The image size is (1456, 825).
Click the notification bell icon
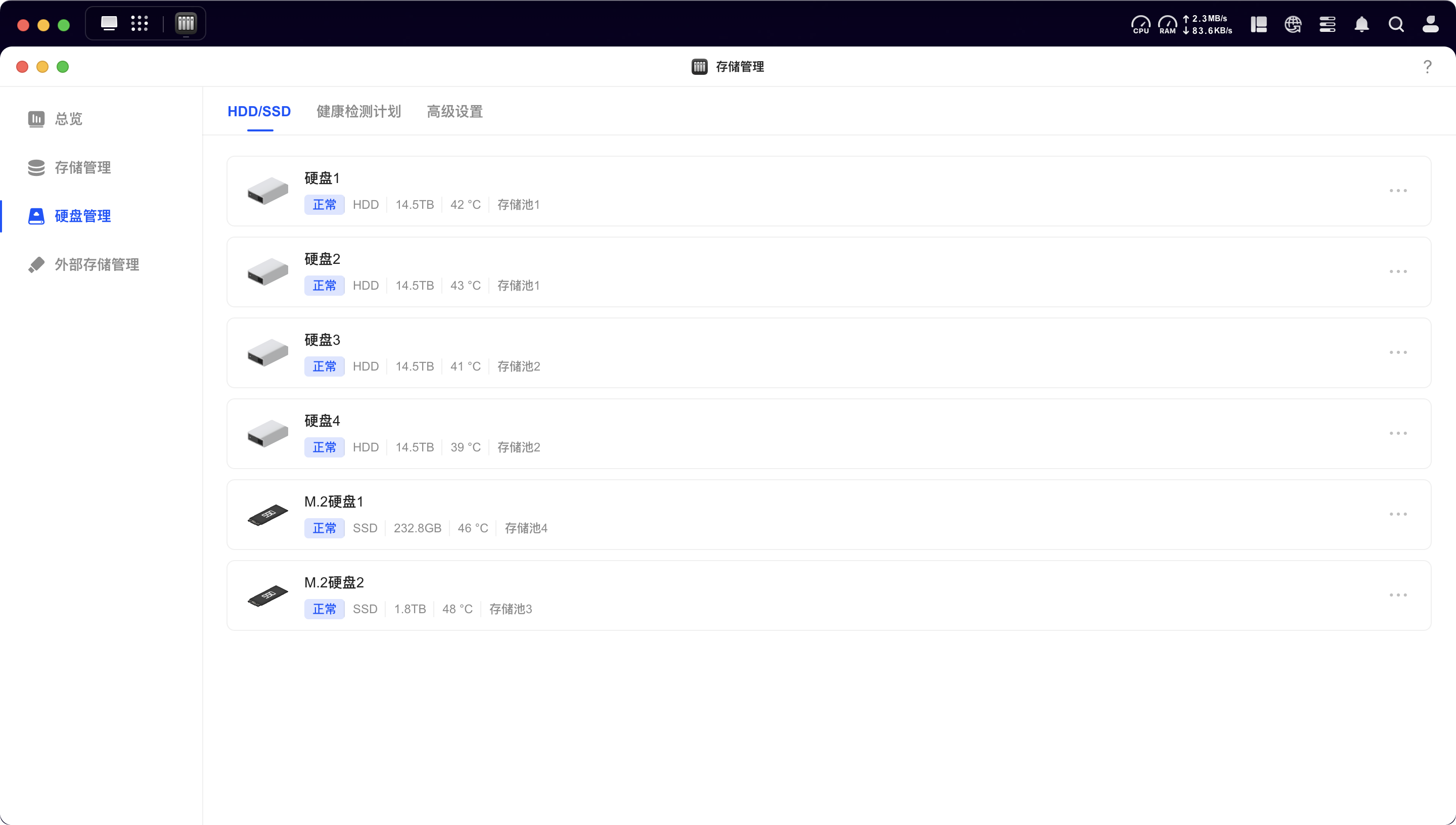(1361, 24)
